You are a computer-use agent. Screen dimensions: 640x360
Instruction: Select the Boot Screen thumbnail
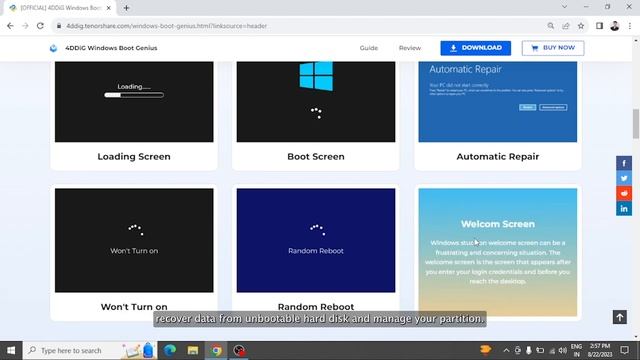pos(316,102)
